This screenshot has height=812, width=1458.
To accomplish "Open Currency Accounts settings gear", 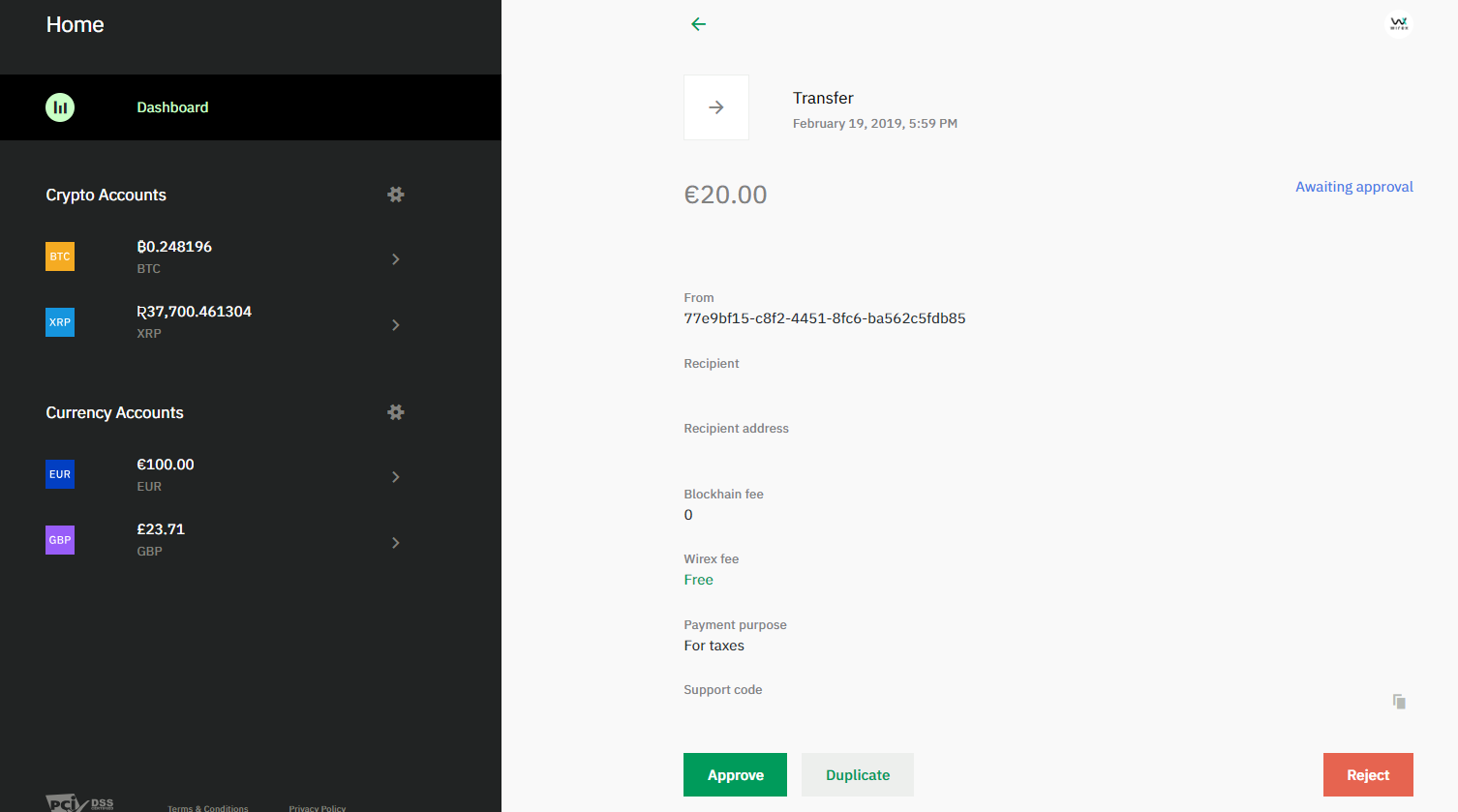I will click(396, 412).
